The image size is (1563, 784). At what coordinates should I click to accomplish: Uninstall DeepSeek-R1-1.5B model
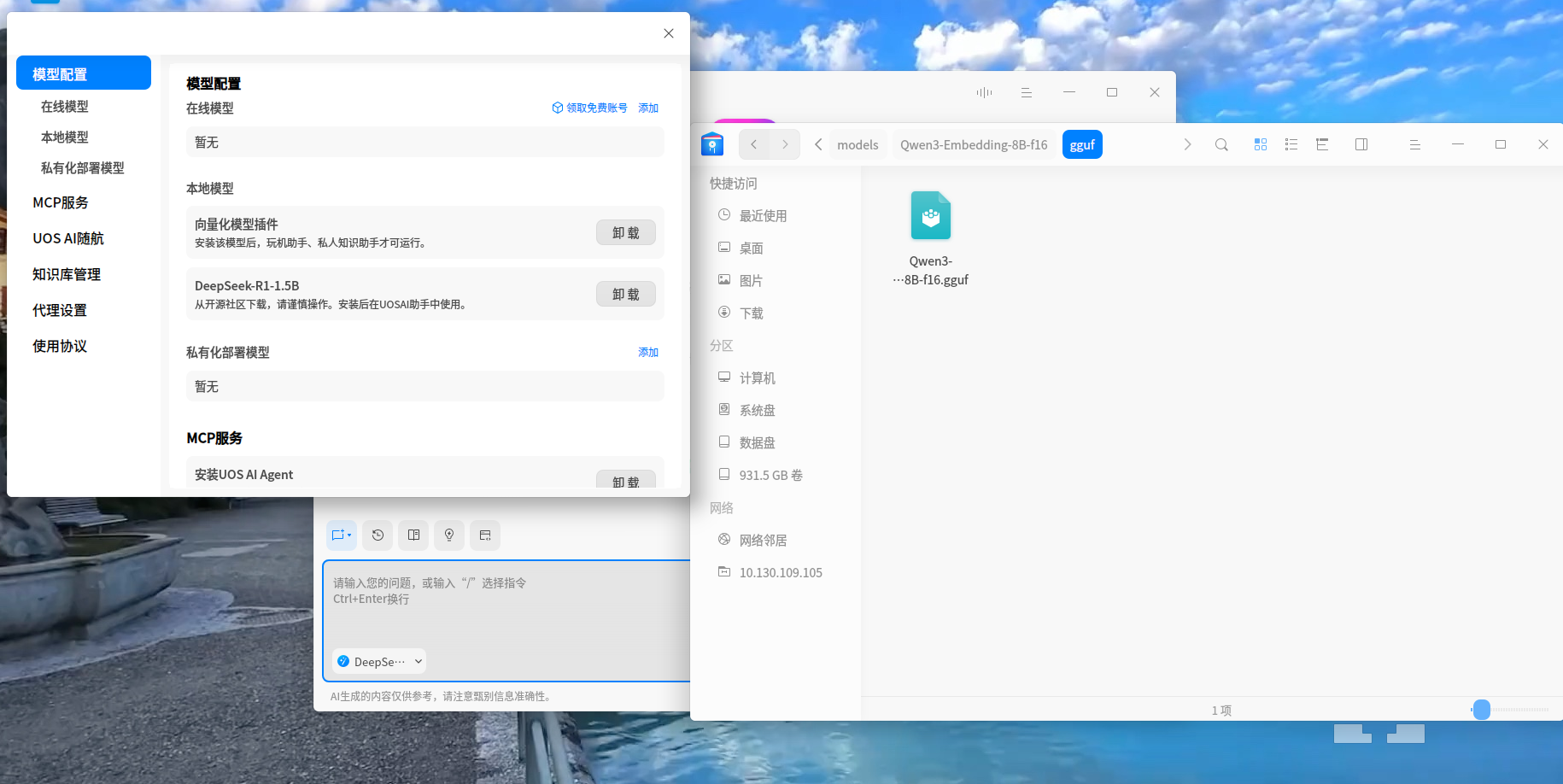pos(626,294)
